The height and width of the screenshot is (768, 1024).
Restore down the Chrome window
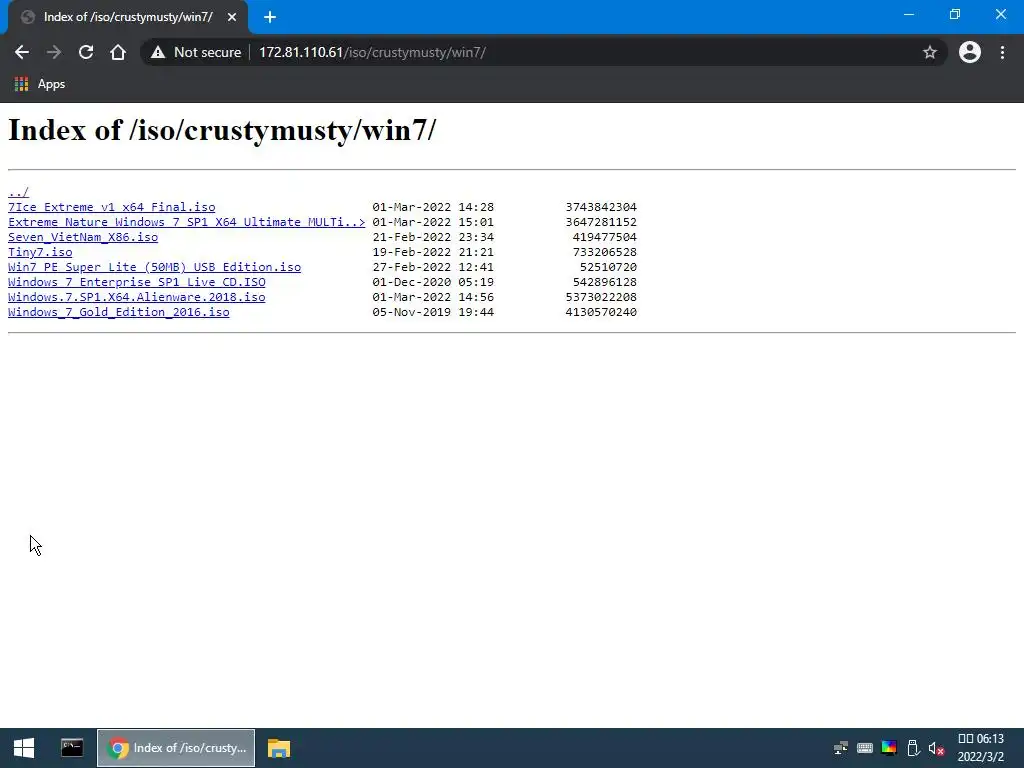(x=955, y=14)
